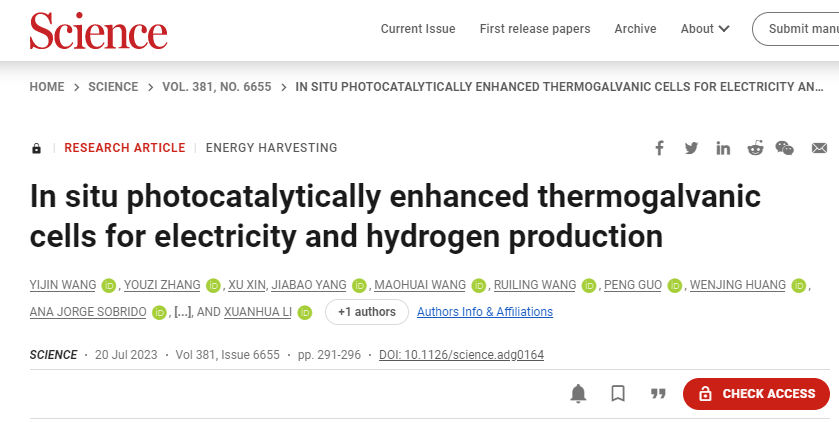Click the bell alert icon
This screenshot has width=839, height=422.
578,394
